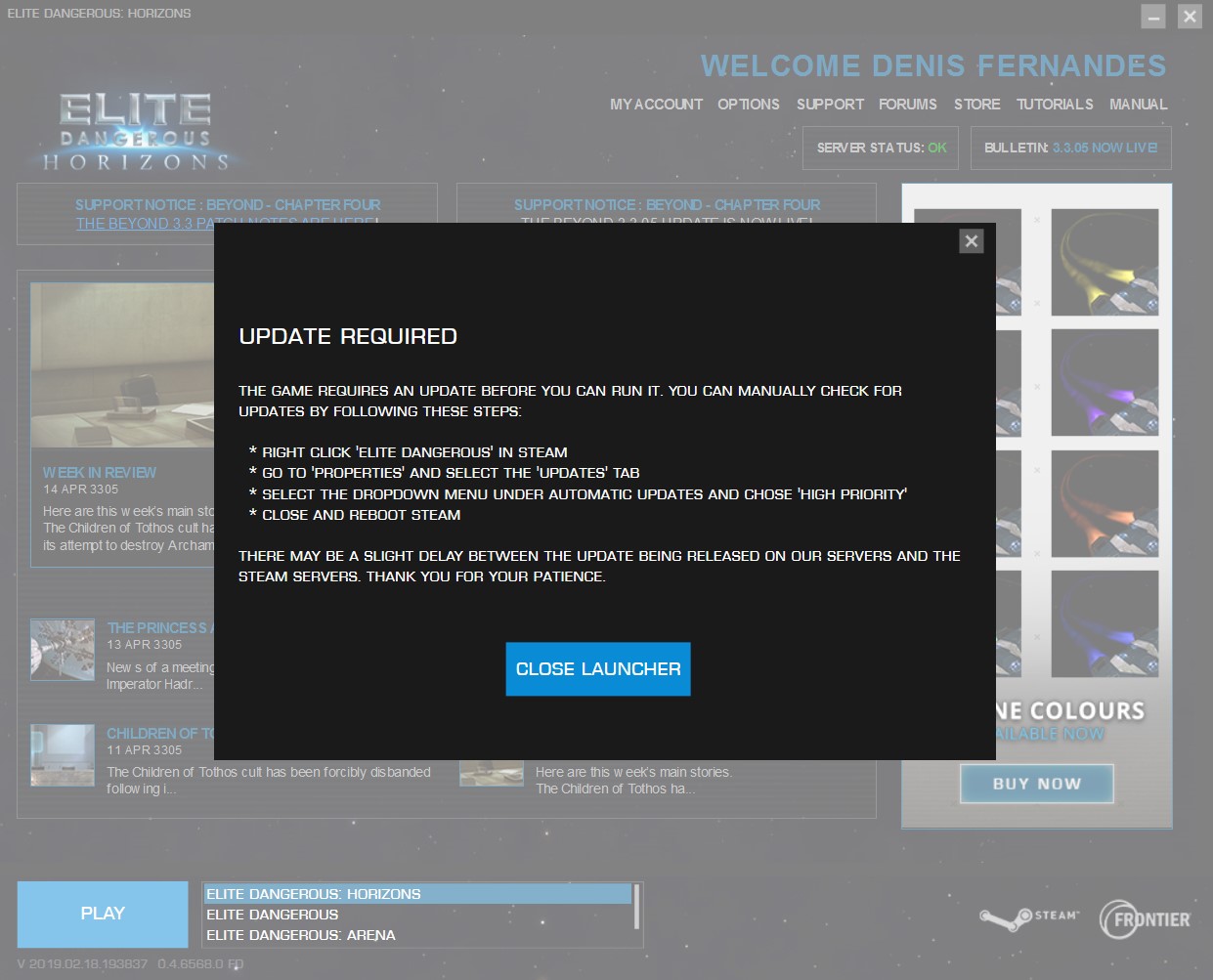Open the Support link
Image resolution: width=1213 pixels, height=980 pixels.
click(830, 105)
